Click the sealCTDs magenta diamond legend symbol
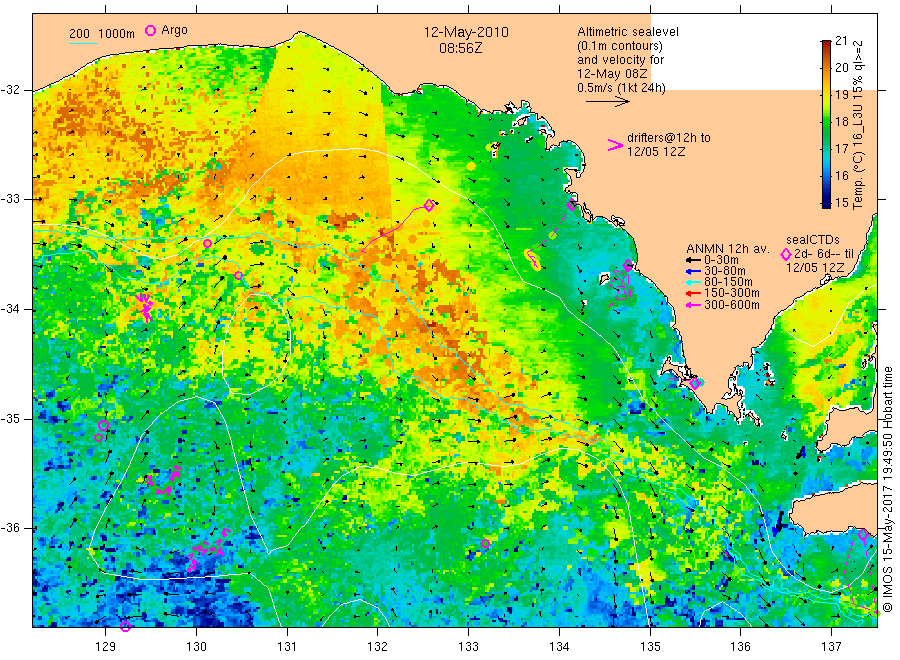The image size is (900, 660). click(x=786, y=254)
